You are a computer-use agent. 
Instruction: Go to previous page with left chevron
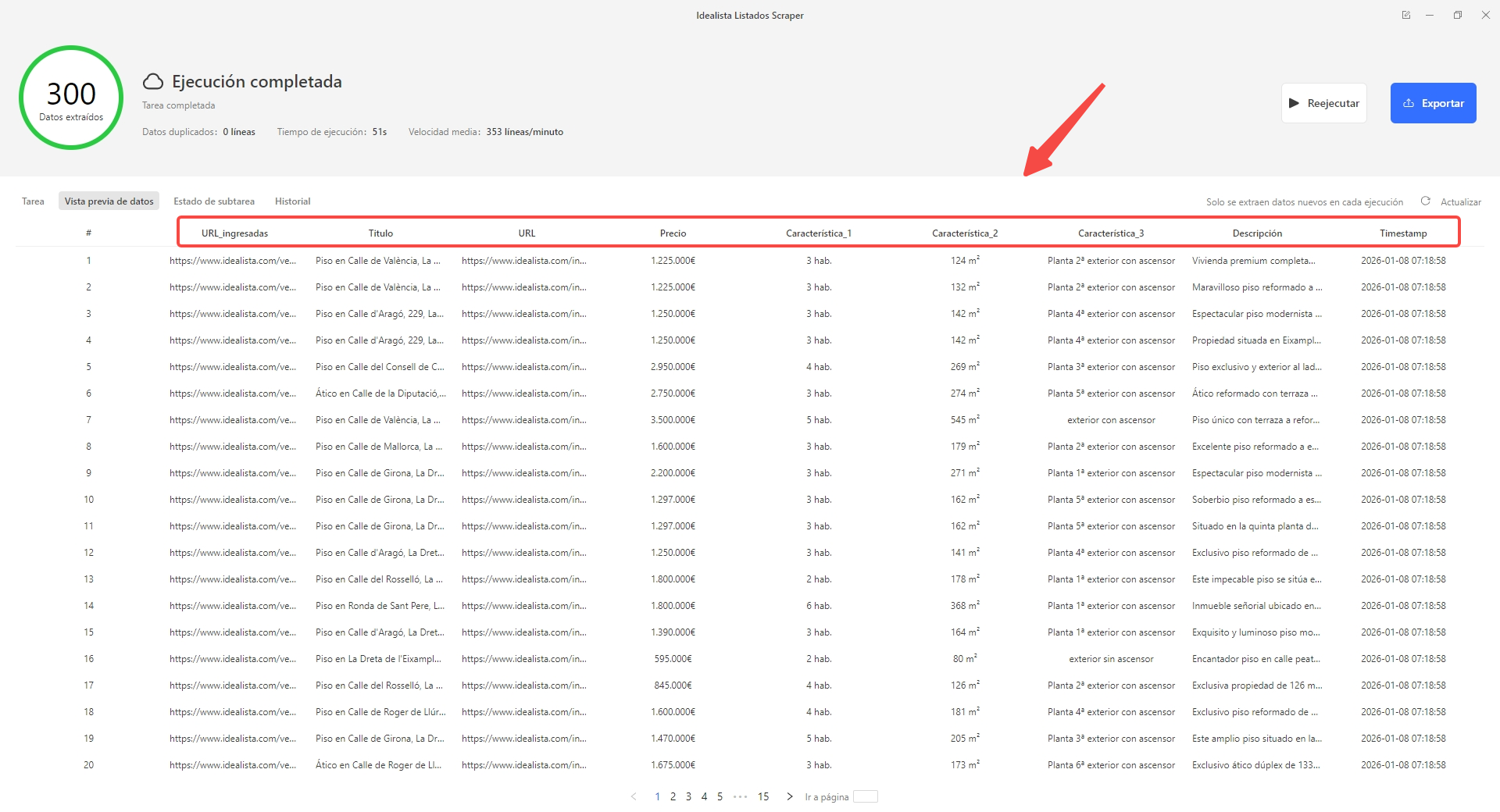click(634, 796)
